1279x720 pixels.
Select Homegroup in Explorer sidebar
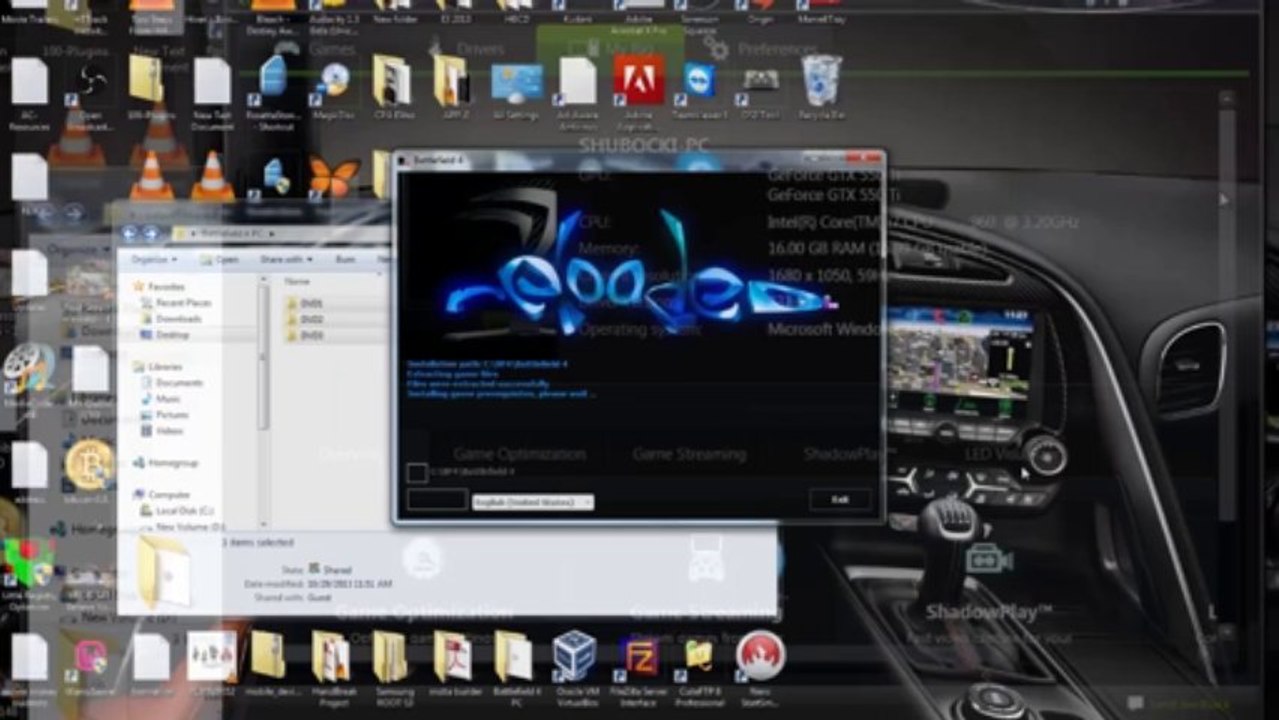pos(165,463)
